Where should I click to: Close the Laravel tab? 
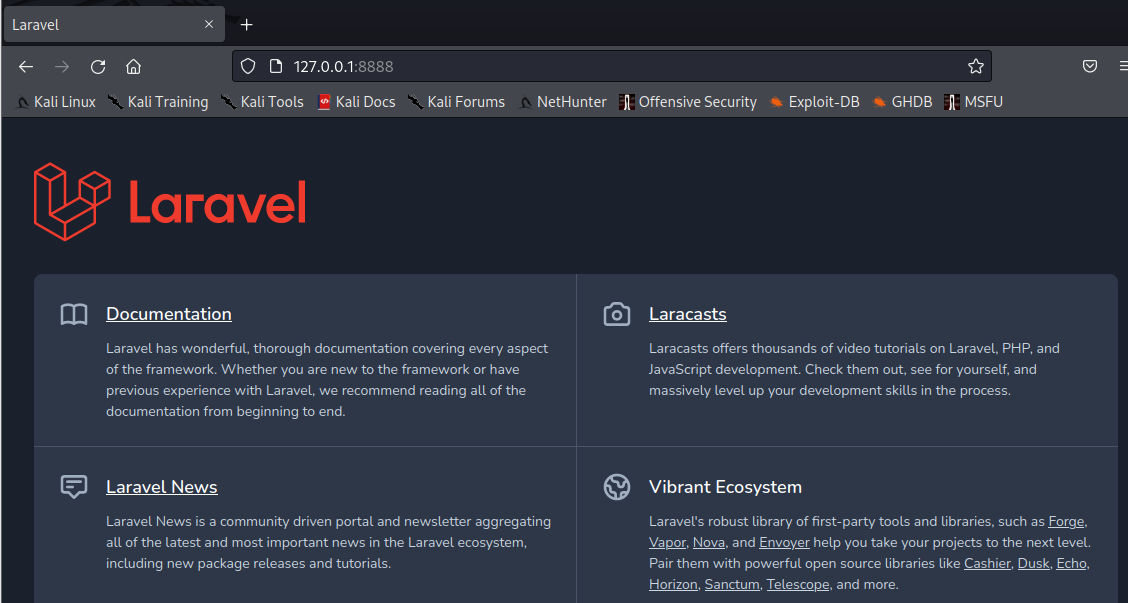coord(209,24)
